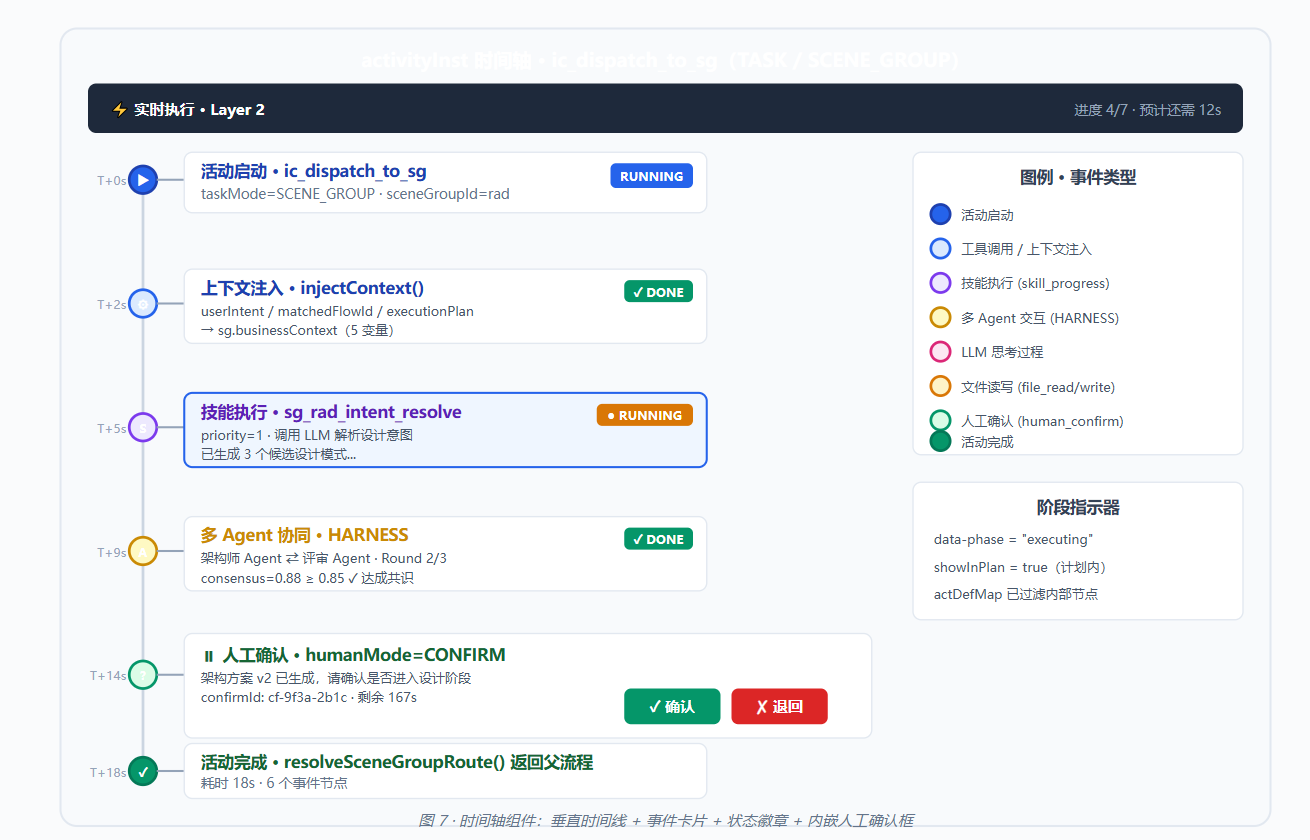Click the 架构方案 v2 已生成 confirmation message
Screen dimensions: 1310x840
336,678
